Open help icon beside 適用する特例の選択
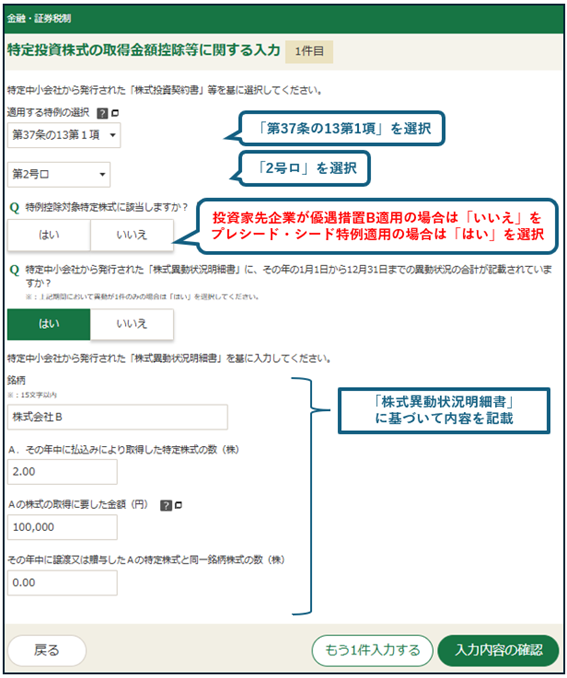Image resolution: width=567 pixels, height=678 pixels. (x=102, y=113)
